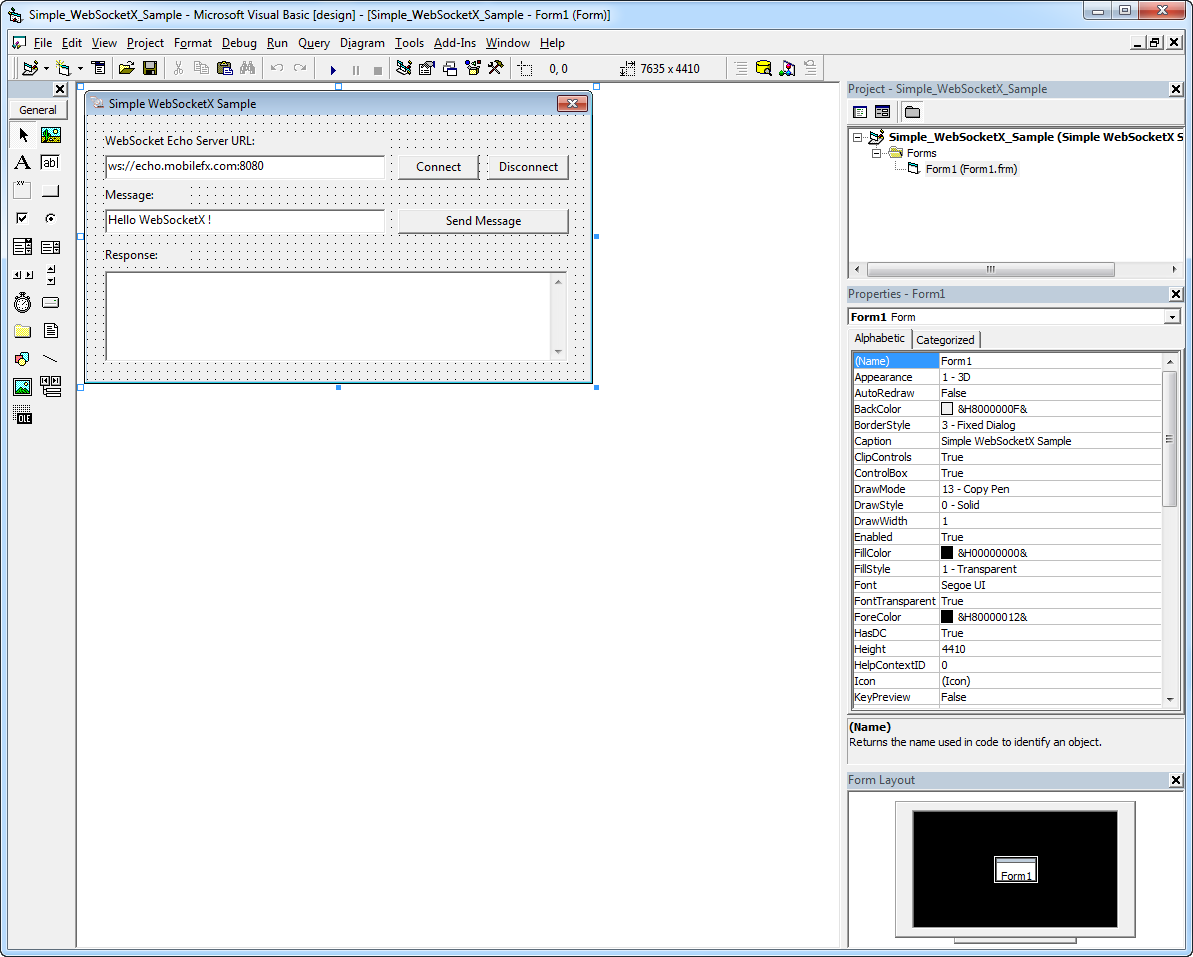Open Properties Window from toolbar

point(427,68)
